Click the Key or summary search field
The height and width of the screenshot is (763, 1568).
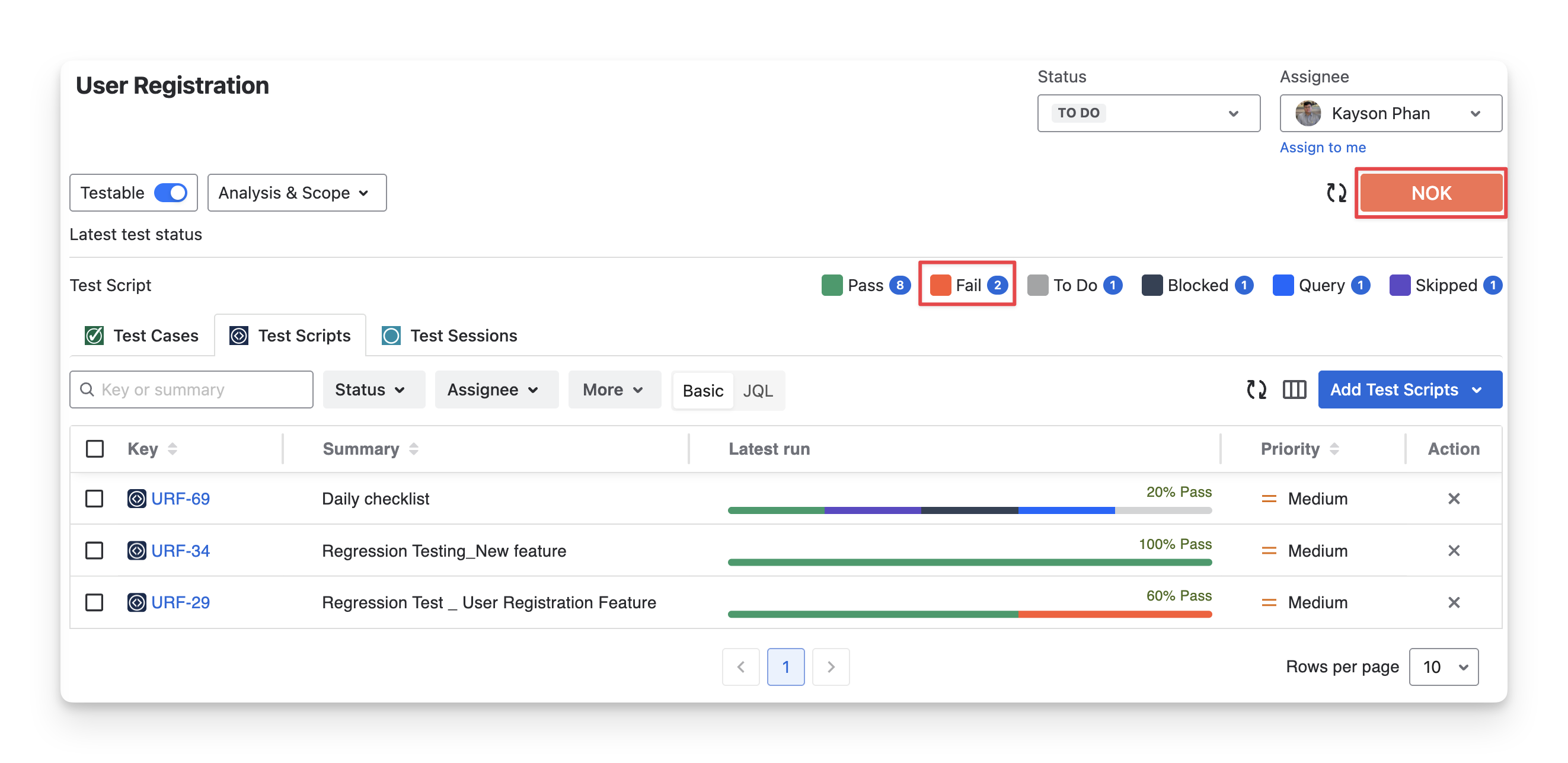click(191, 390)
